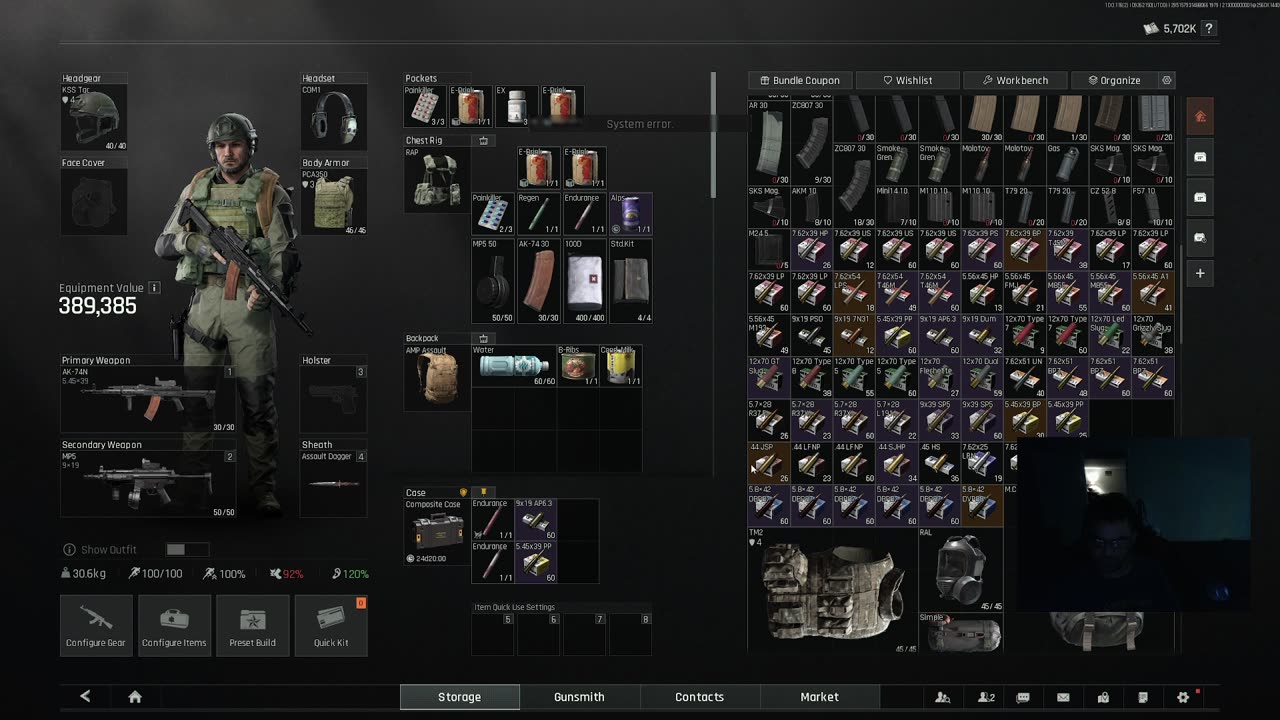Select the Assault Dagger in Sheath
This screenshot has width=1280, height=720.
[x=334, y=483]
